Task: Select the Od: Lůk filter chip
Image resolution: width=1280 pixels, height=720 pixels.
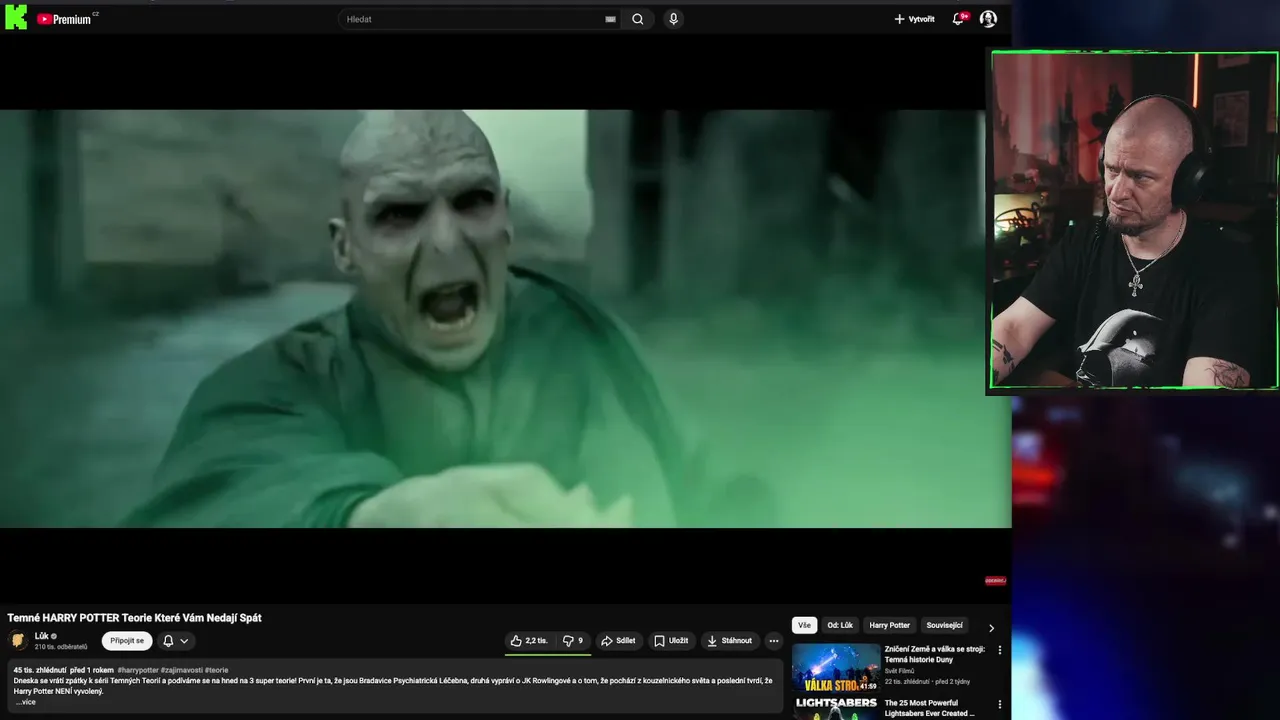Action: coord(840,625)
